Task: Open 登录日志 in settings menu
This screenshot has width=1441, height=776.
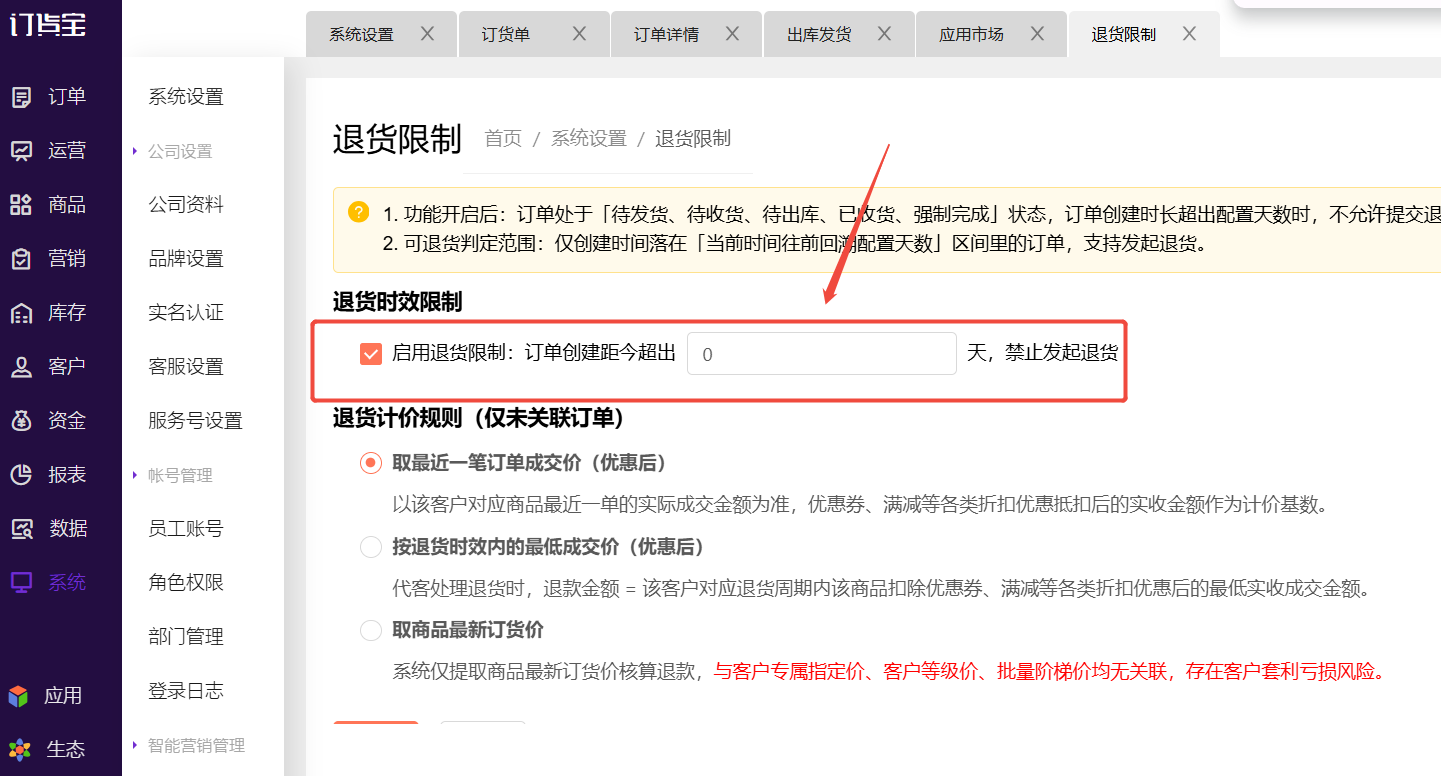Action: pos(186,691)
